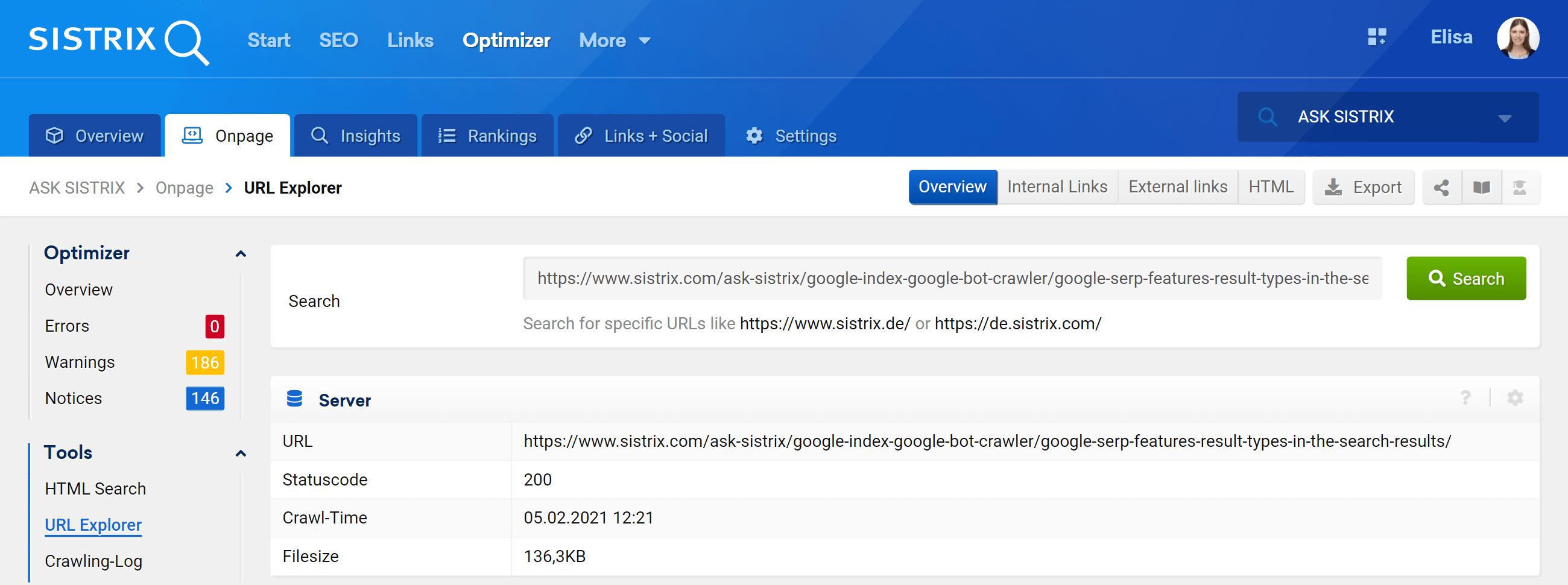Click the blue Notices 146 badge
Image resolution: width=1568 pixels, height=585 pixels.
pos(204,398)
